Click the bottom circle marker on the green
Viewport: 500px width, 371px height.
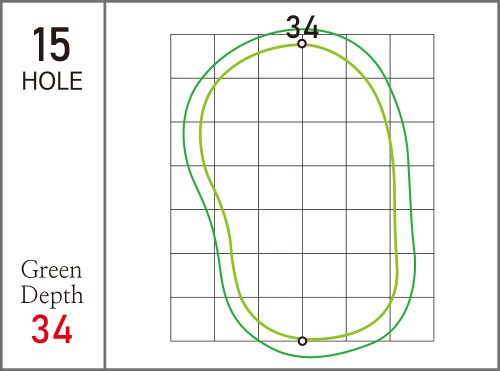click(x=302, y=341)
